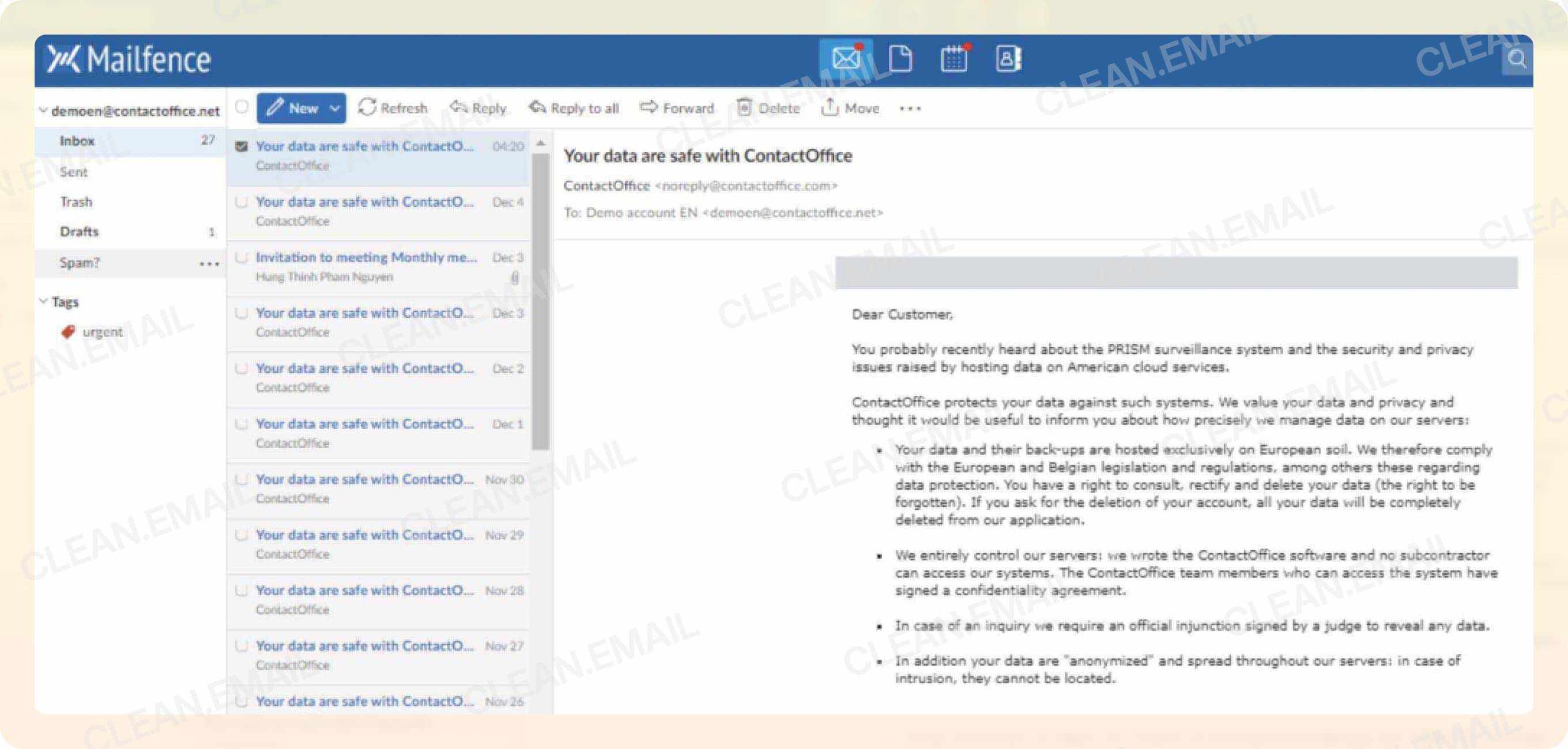Screen dimensions: 1568x749
Task: Check the select-all checkbox in the toolbar
Action: pyautogui.click(x=242, y=107)
